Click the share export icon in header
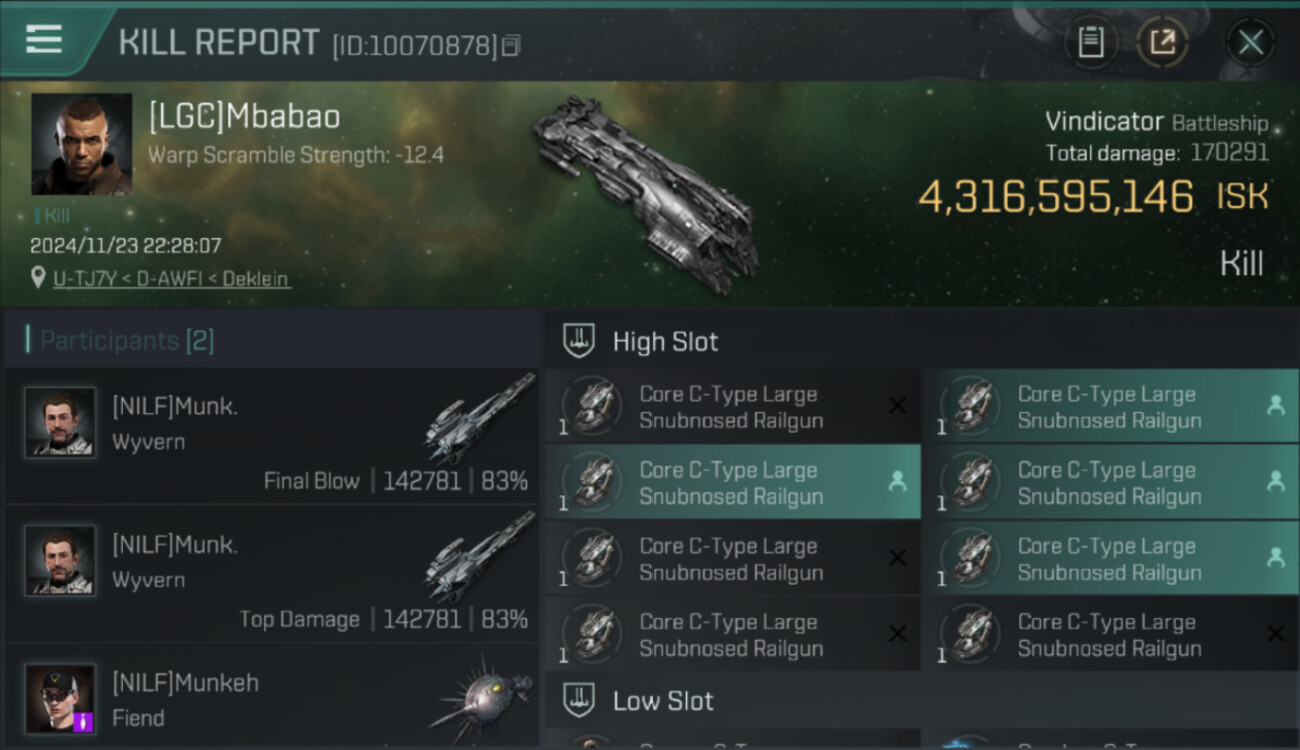Viewport: 1300px width, 750px height. pyautogui.click(x=1162, y=43)
